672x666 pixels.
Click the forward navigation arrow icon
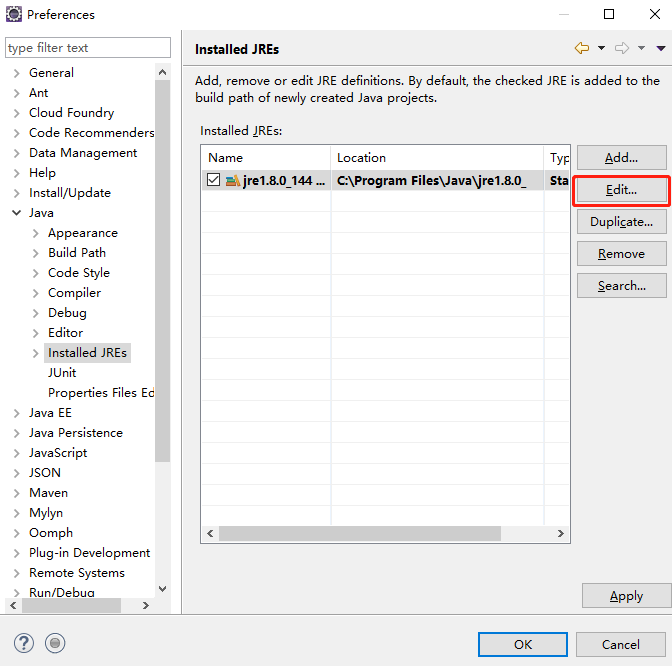(x=622, y=48)
